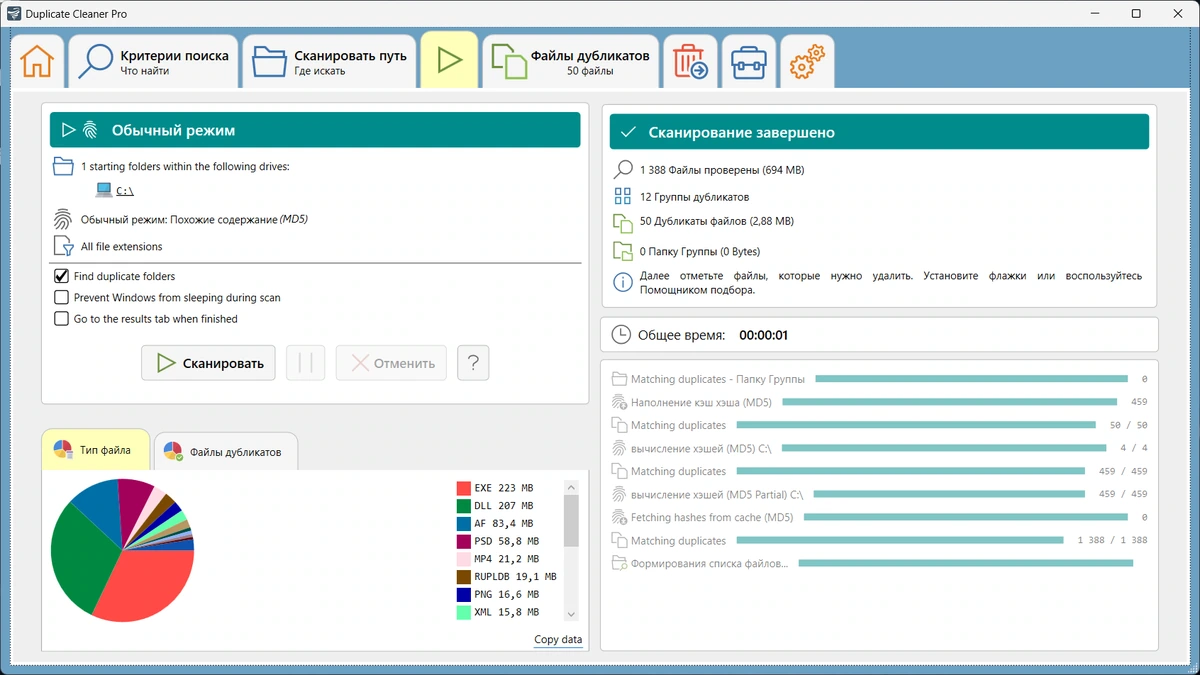Click the computer icon next to C:\
This screenshot has width=1200, height=675.
tap(104, 189)
